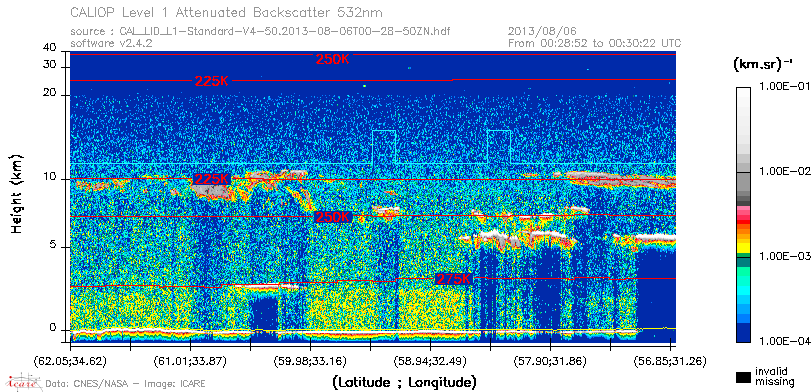The image size is (811, 392).
Task: Click the '(Latitude ; Longitude)' axis label
Action: pos(404,383)
